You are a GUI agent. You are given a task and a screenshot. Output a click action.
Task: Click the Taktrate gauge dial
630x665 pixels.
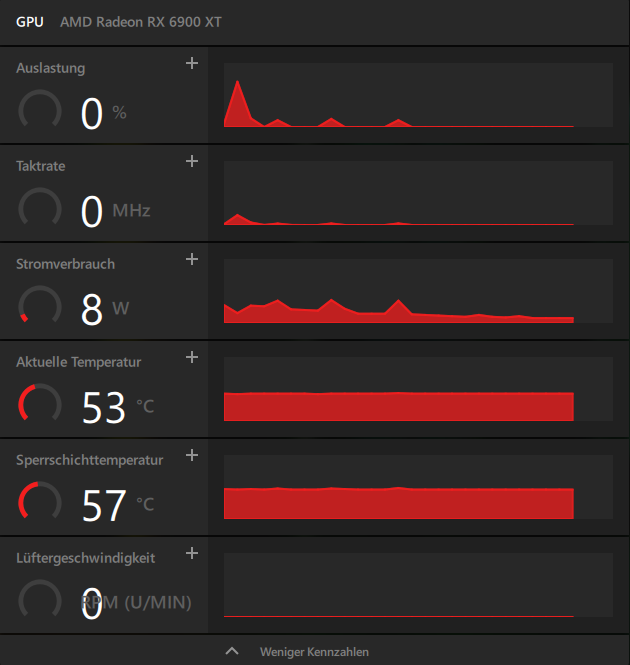[x=40, y=208]
